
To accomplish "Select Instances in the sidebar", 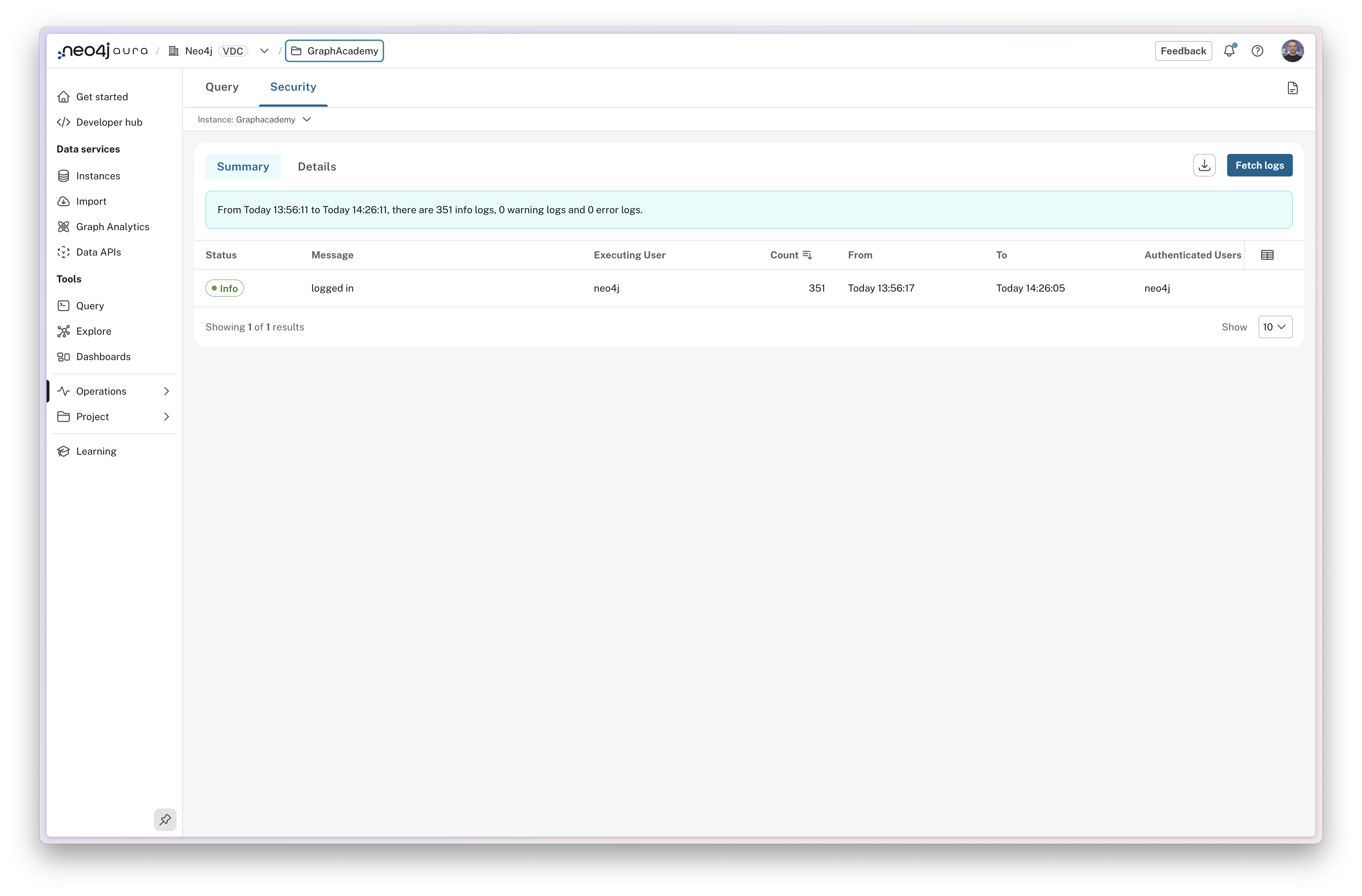I will (98, 176).
